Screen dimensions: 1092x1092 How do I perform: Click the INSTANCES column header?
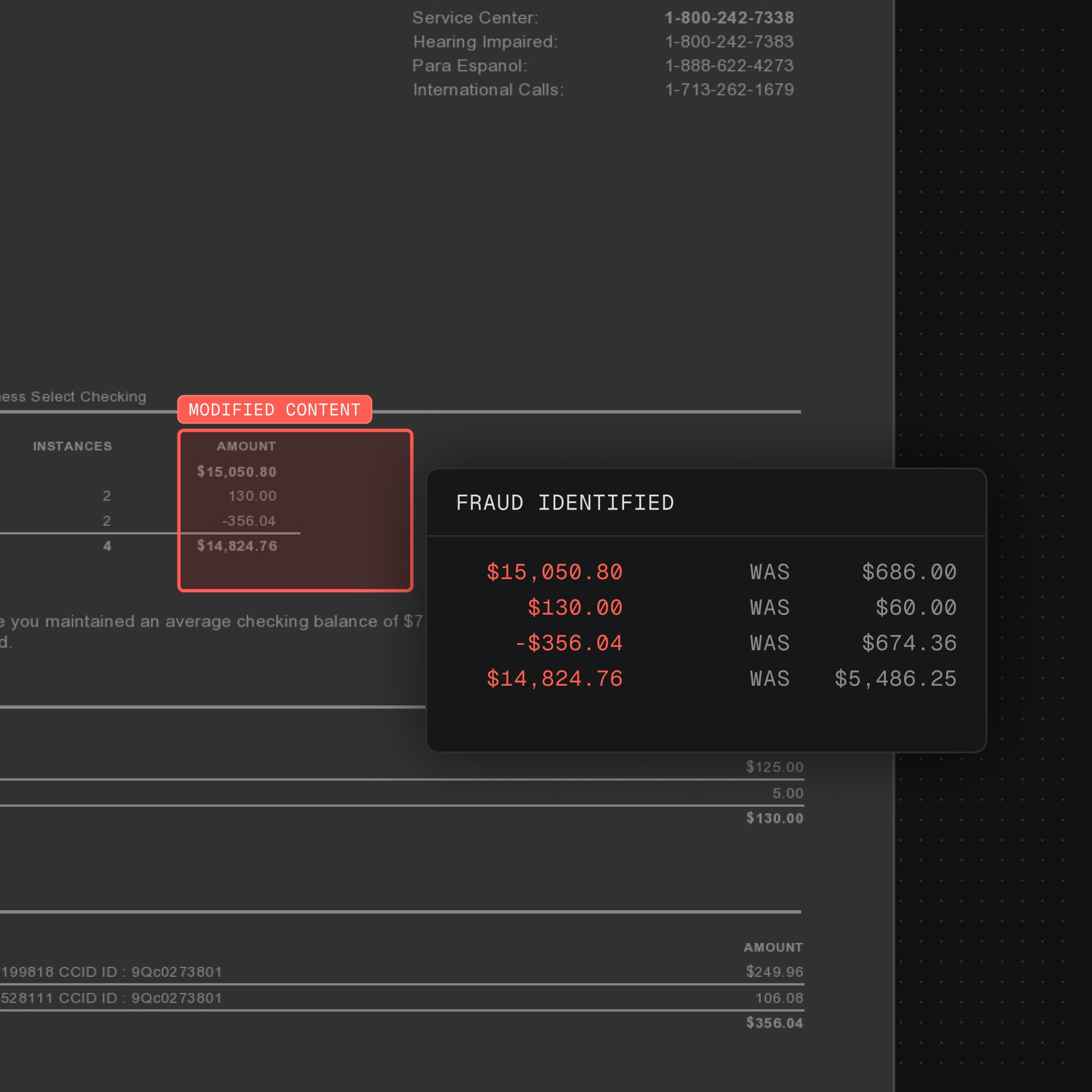click(73, 446)
